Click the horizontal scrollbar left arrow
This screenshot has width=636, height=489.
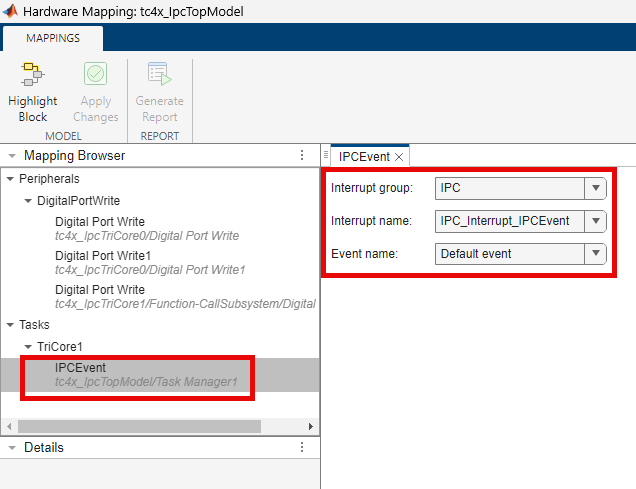point(9,426)
